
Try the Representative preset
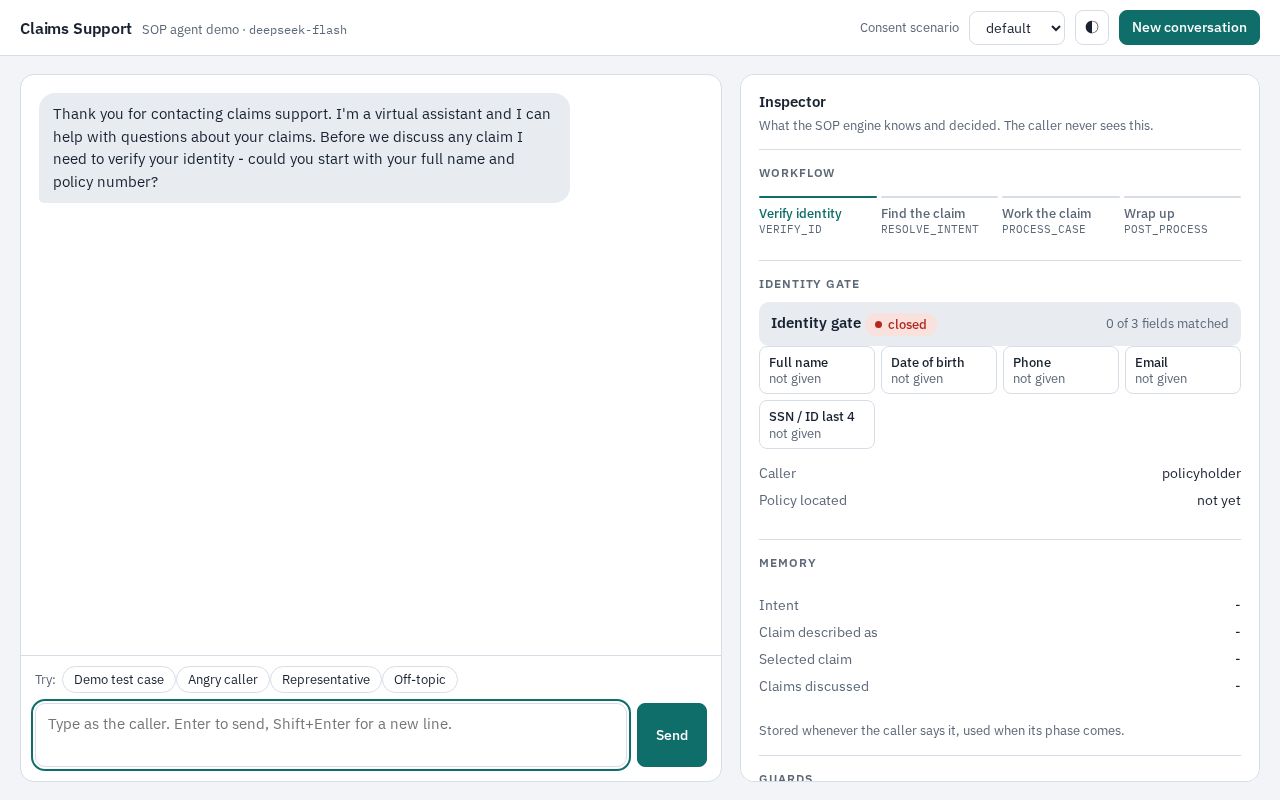pos(326,680)
